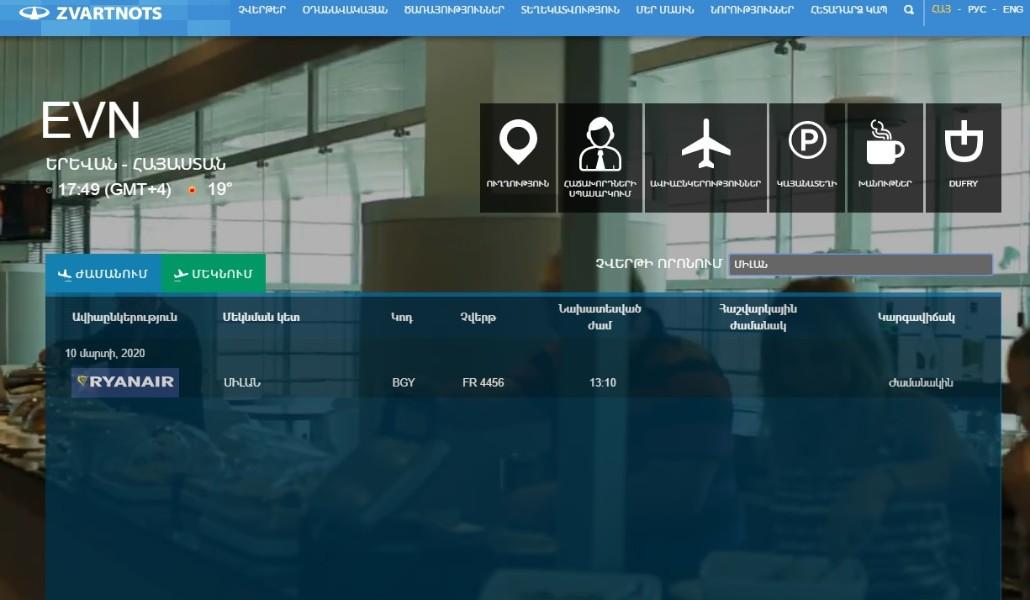Image resolution: width=1030 pixels, height=600 pixels.
Task: Click the Ryanair airline logo
Action: pyautogui.click(x=125, y=382)
